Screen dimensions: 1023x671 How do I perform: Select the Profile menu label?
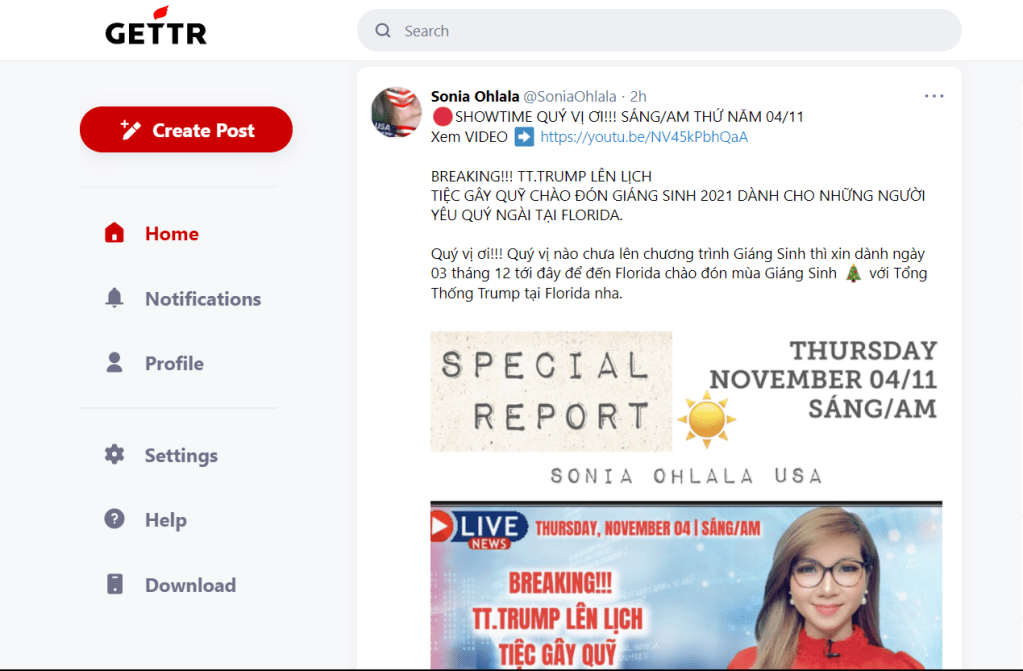pyautogui.click(x=174, y=363)
